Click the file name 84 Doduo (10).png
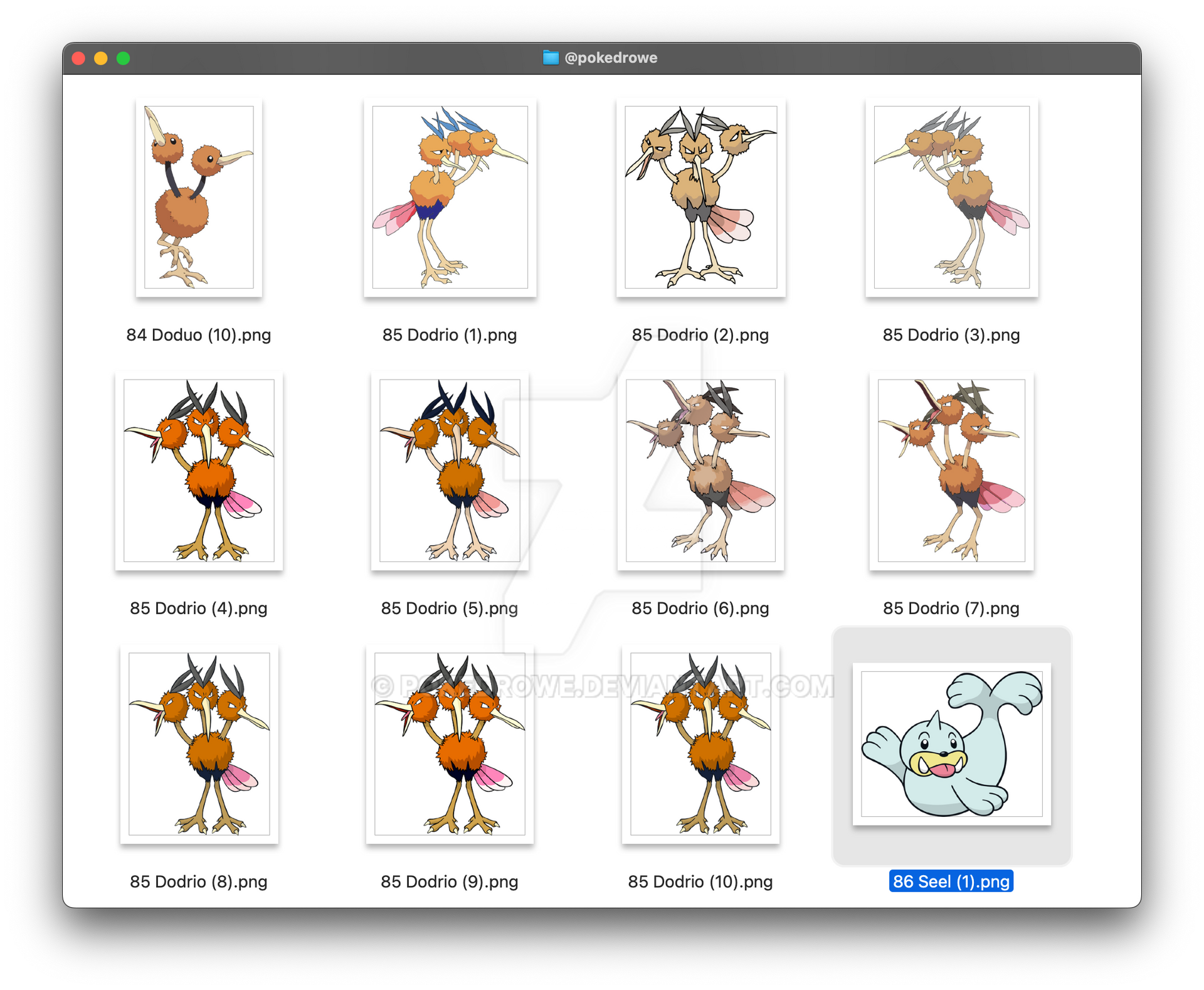 click(x=199, y=334)
